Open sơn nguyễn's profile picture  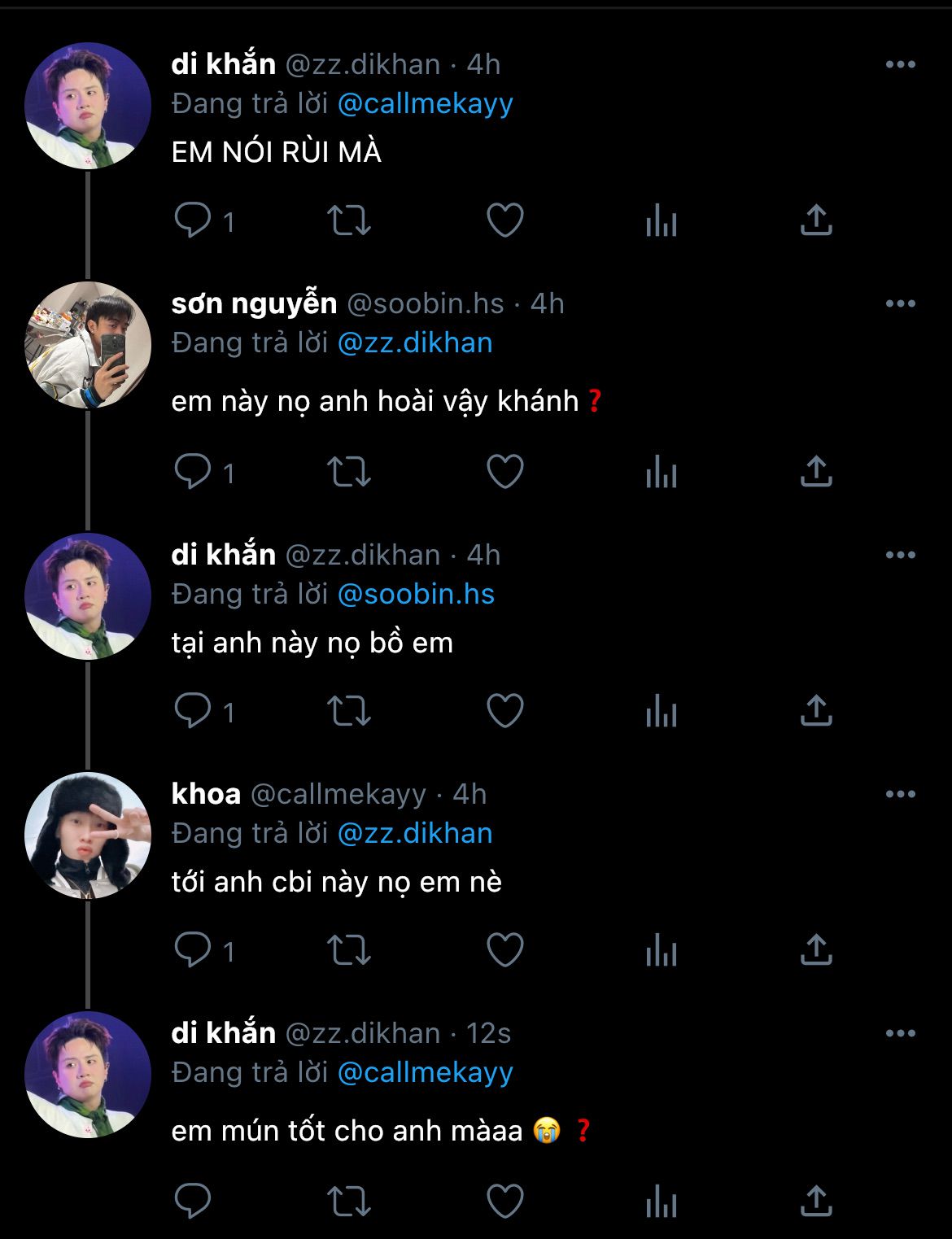[x=88, y=345]
